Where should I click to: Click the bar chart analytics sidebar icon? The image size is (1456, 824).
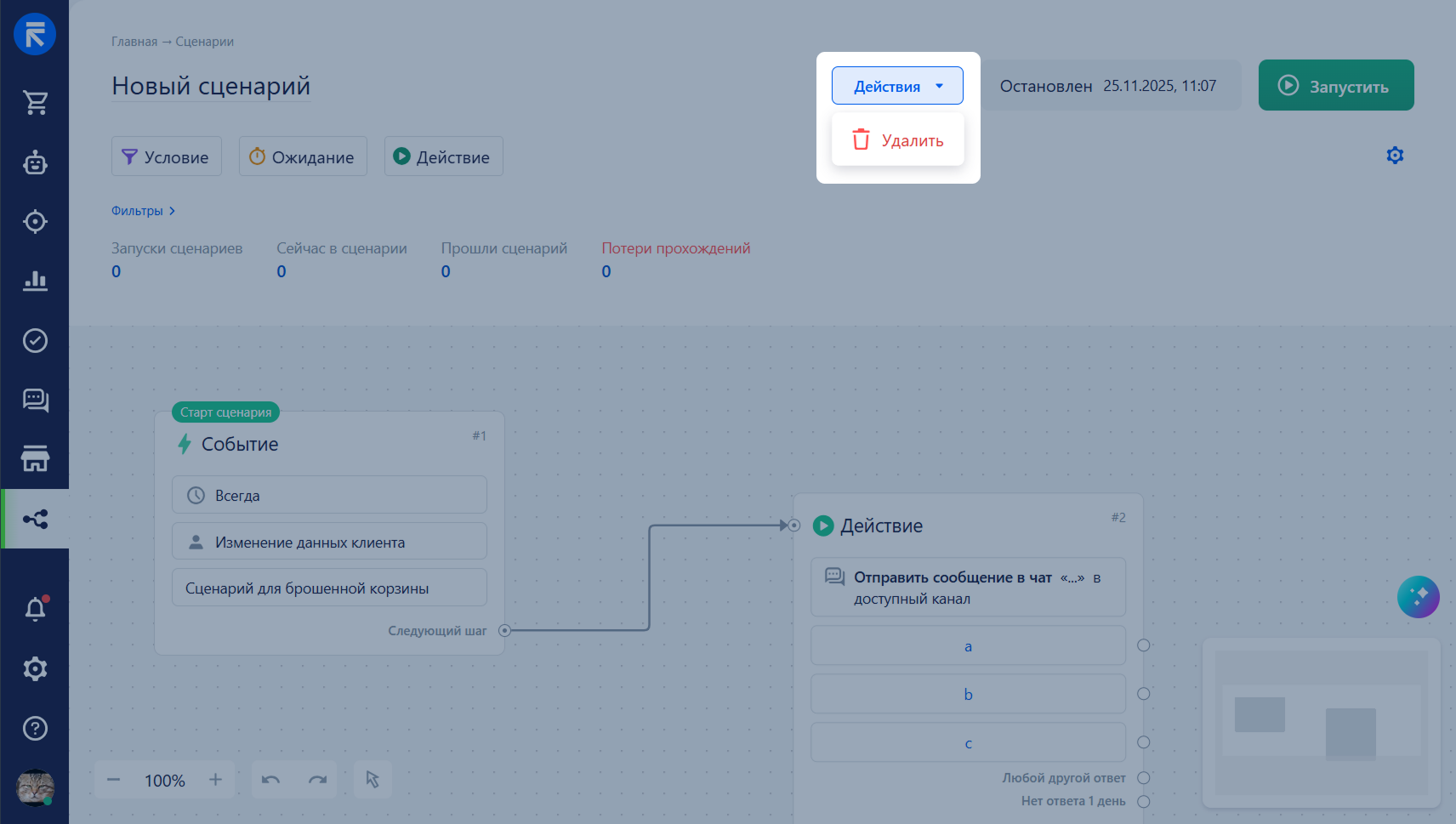coord(35,281)
